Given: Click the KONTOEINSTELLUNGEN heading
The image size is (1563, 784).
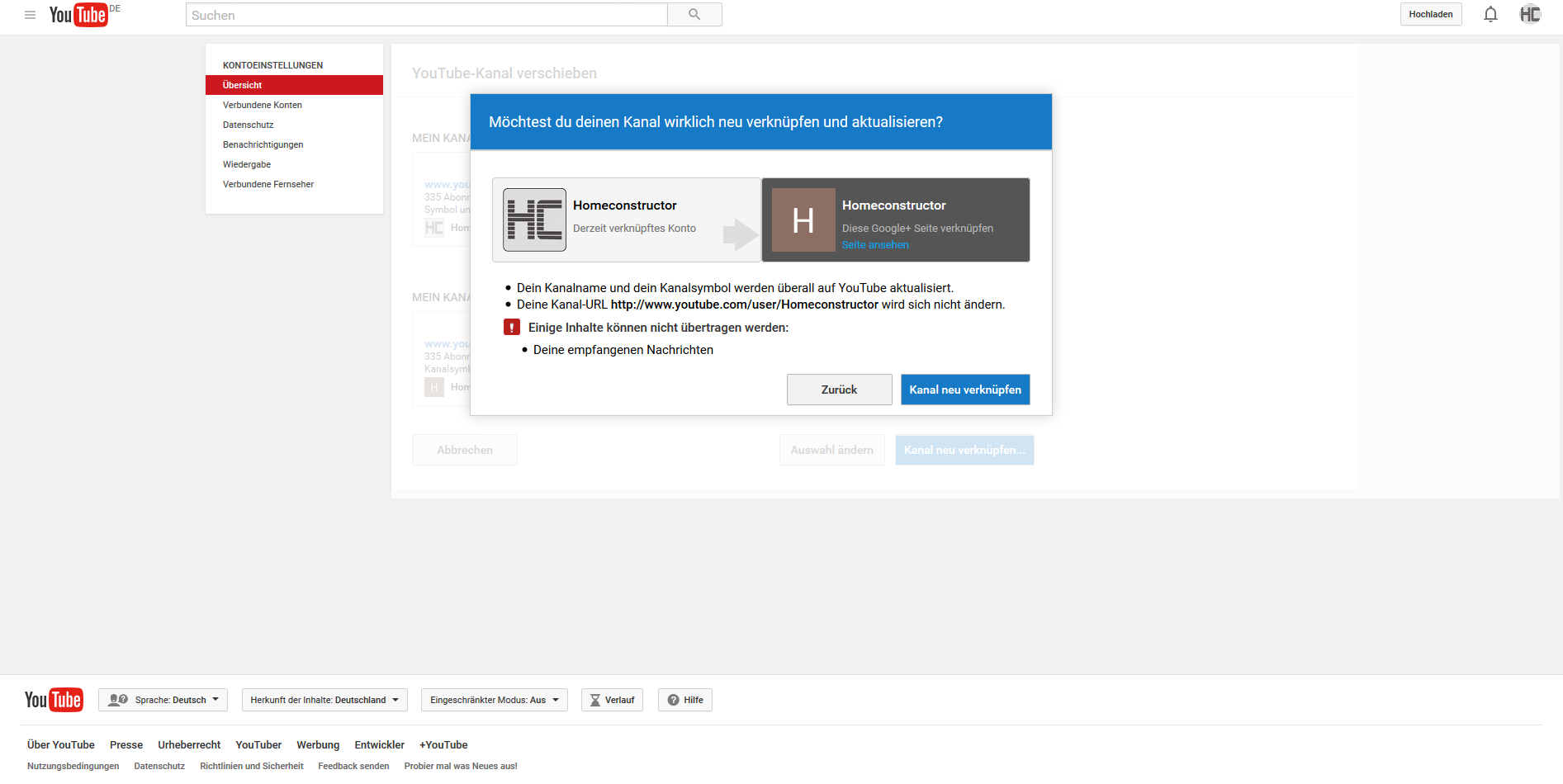Looking at the screenshot, I should click(x=272, y=65).
